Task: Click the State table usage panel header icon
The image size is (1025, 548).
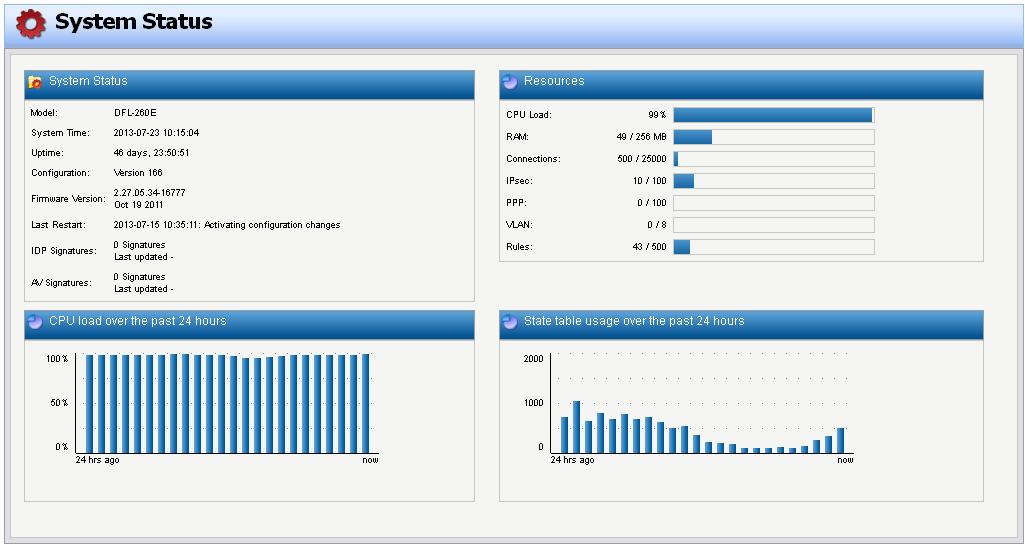Action: pos(510,322)
